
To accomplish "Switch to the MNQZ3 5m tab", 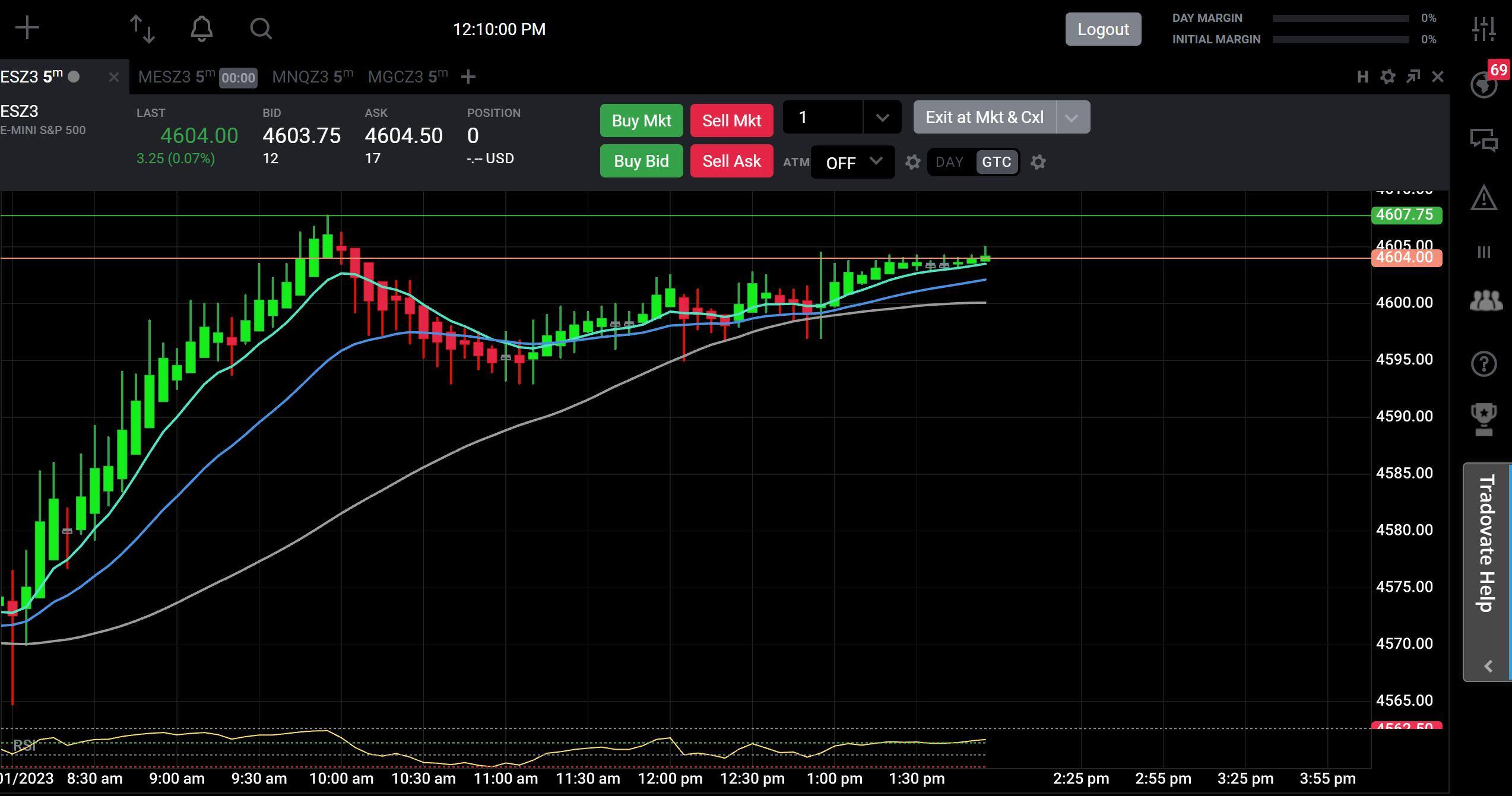I will (x=312, y=77).
